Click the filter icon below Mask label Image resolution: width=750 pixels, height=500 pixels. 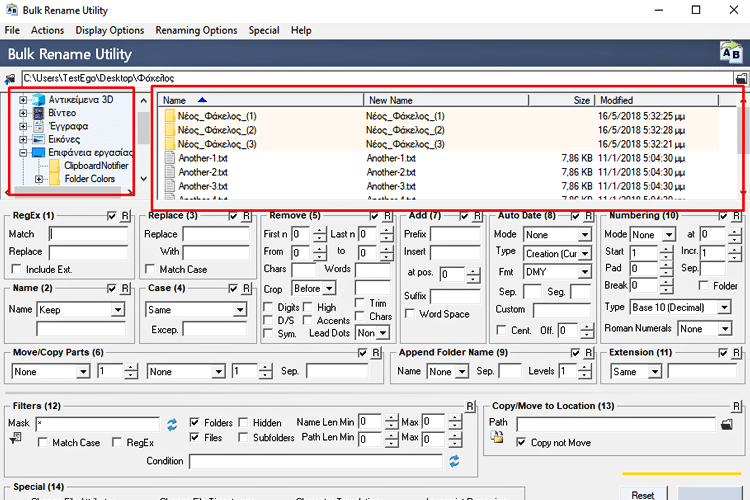[x=16, y=437]
